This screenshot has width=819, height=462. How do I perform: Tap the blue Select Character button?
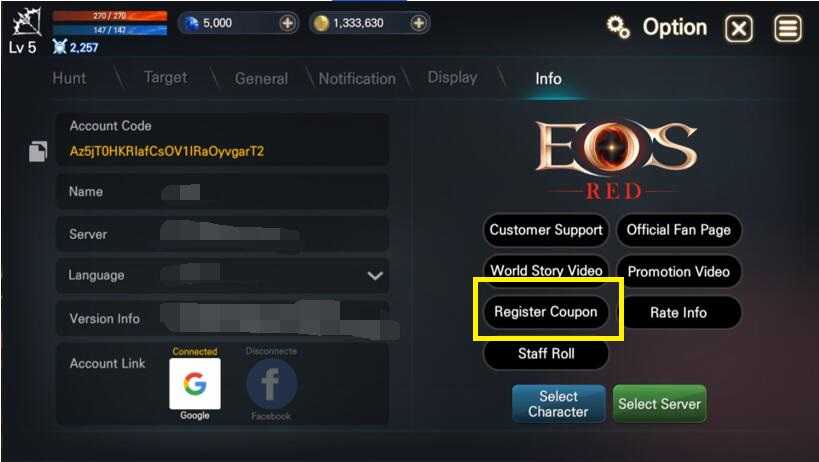point(558,404)
